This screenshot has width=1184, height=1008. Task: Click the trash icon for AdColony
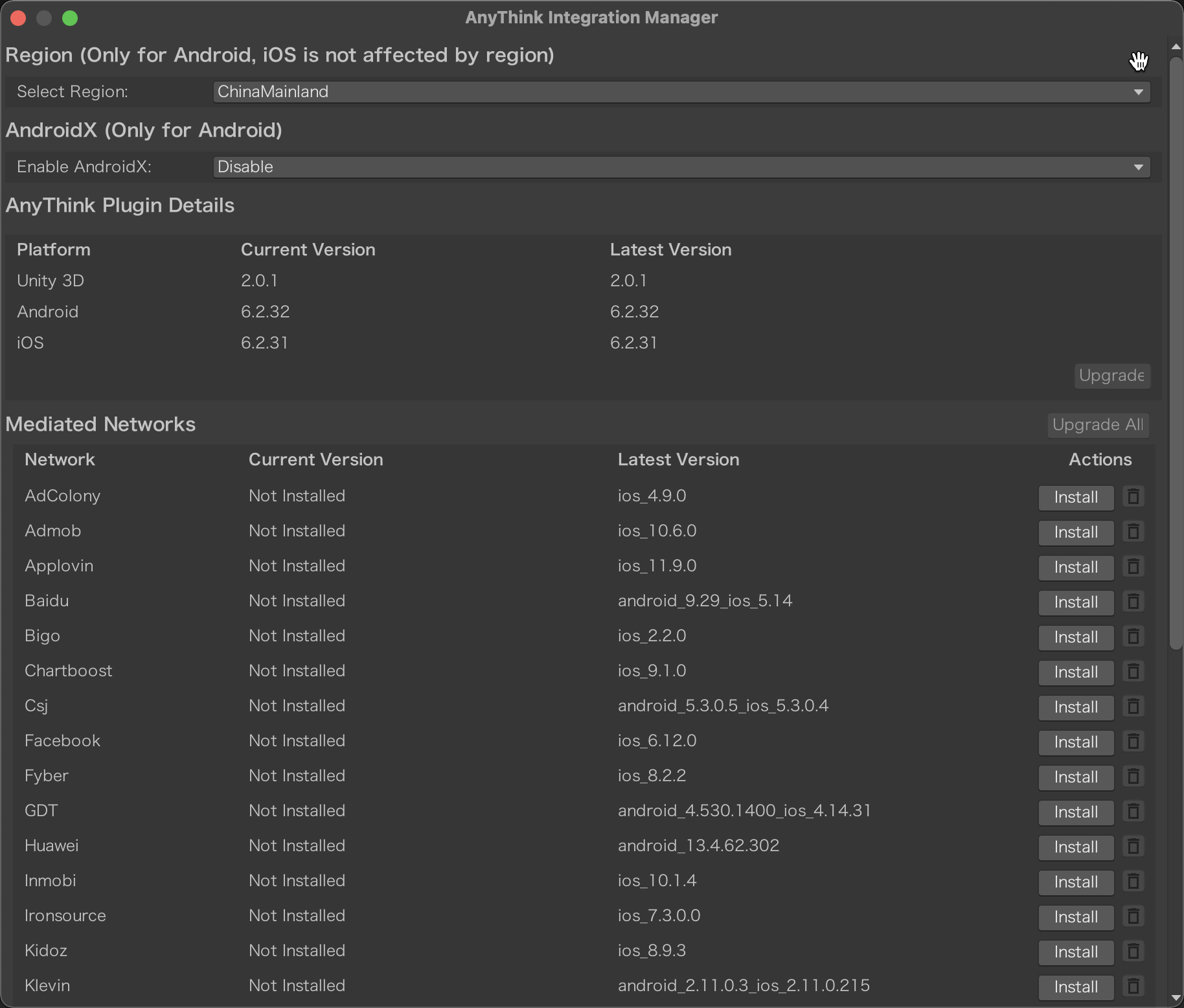pos(1133,497)
